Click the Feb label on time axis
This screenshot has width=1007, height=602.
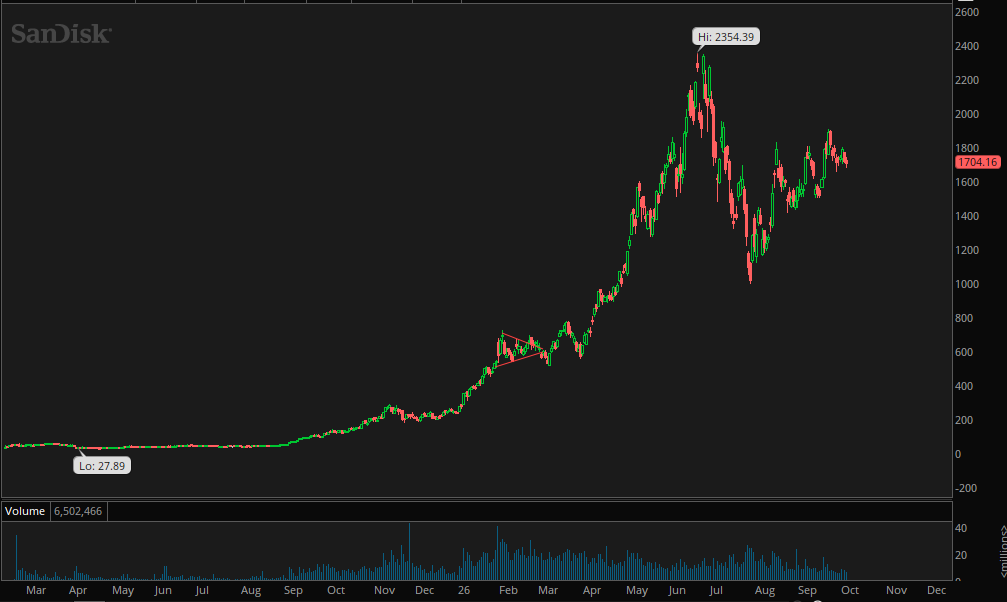[x=508, y=590]
